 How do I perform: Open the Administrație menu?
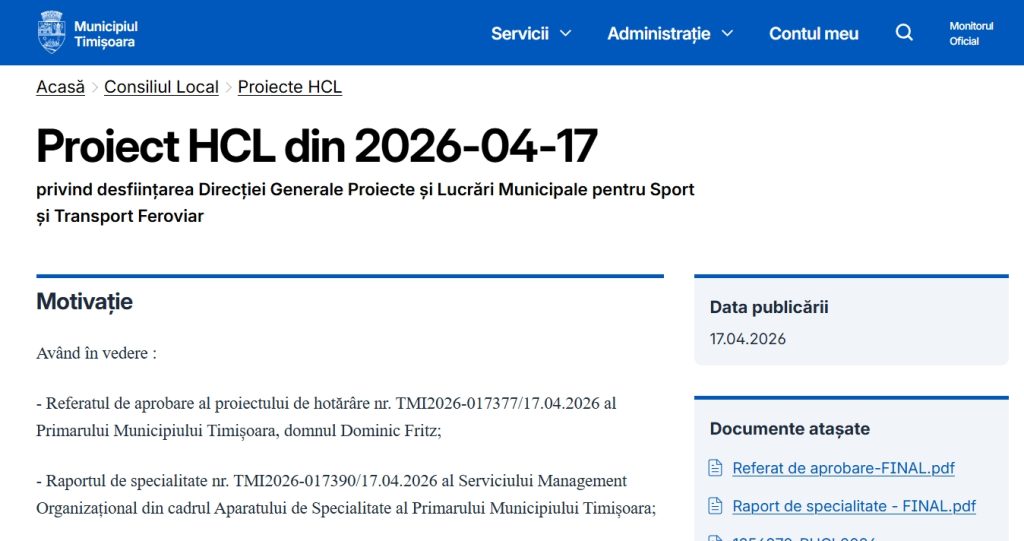tap(658, 33)
